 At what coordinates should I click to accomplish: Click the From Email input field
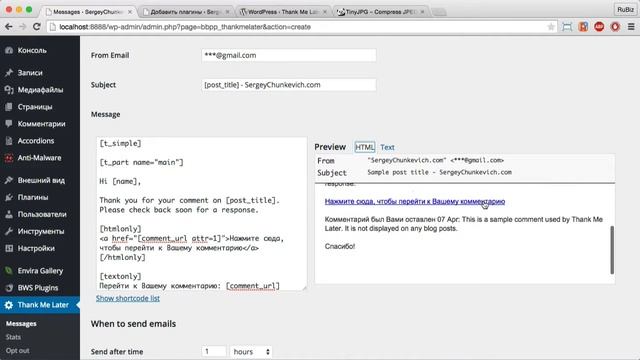coord(289,55)
